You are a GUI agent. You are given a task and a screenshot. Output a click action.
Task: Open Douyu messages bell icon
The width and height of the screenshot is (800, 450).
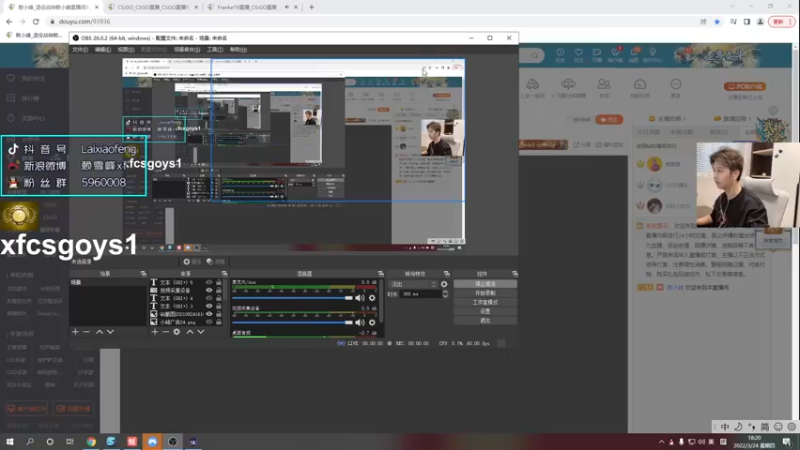point(634,53)
